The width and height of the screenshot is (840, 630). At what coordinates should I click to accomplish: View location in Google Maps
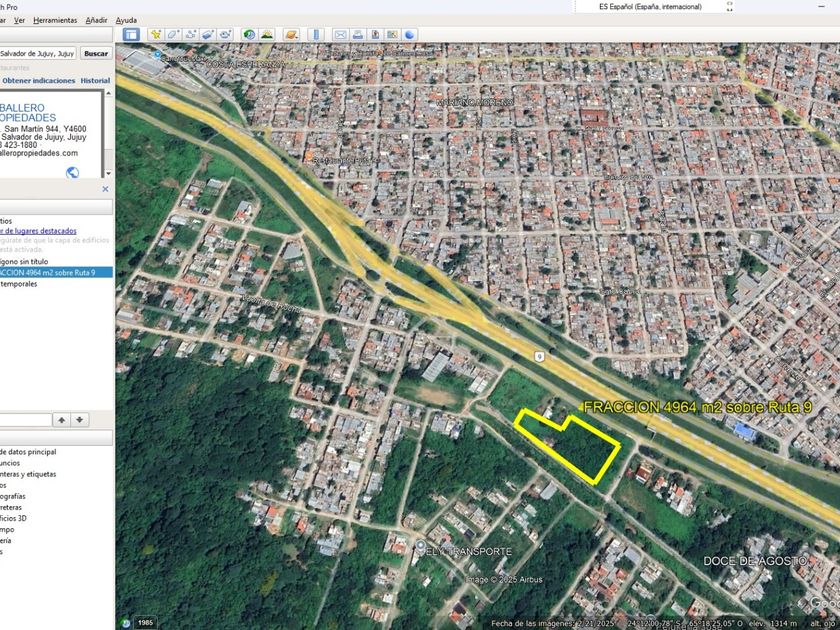point(392,35)
